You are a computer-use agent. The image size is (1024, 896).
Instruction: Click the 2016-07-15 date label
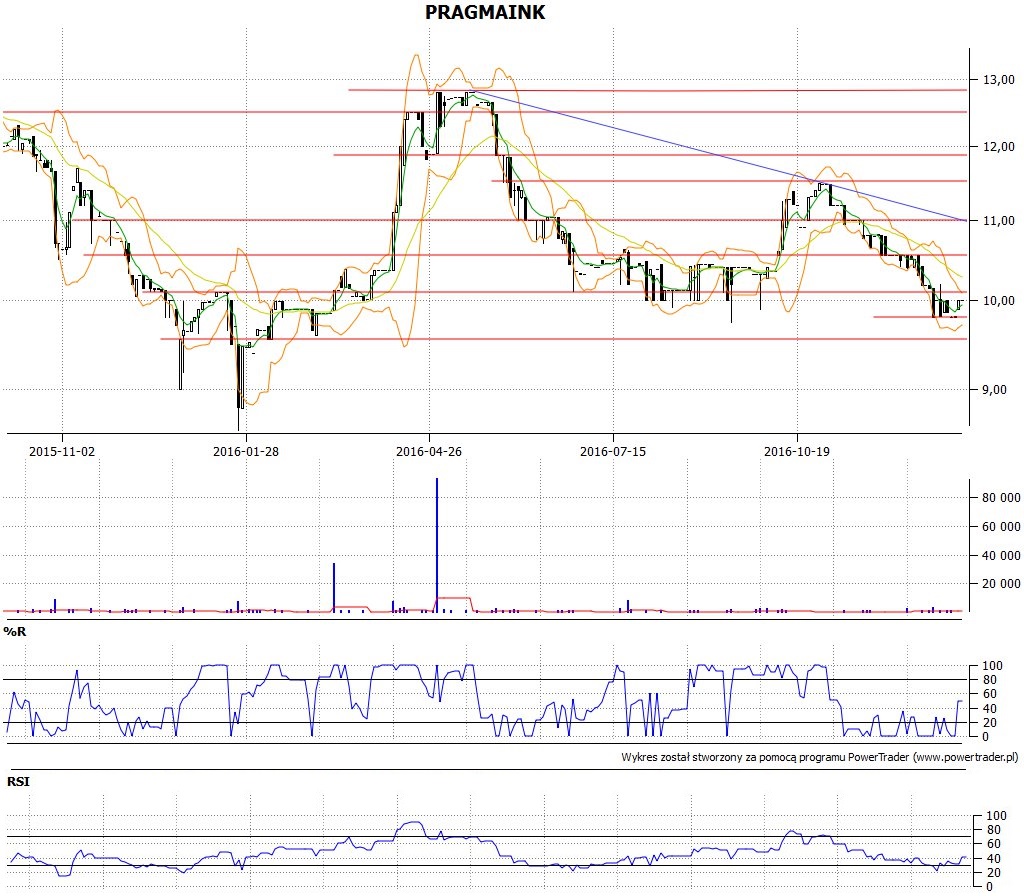point(613,451)
